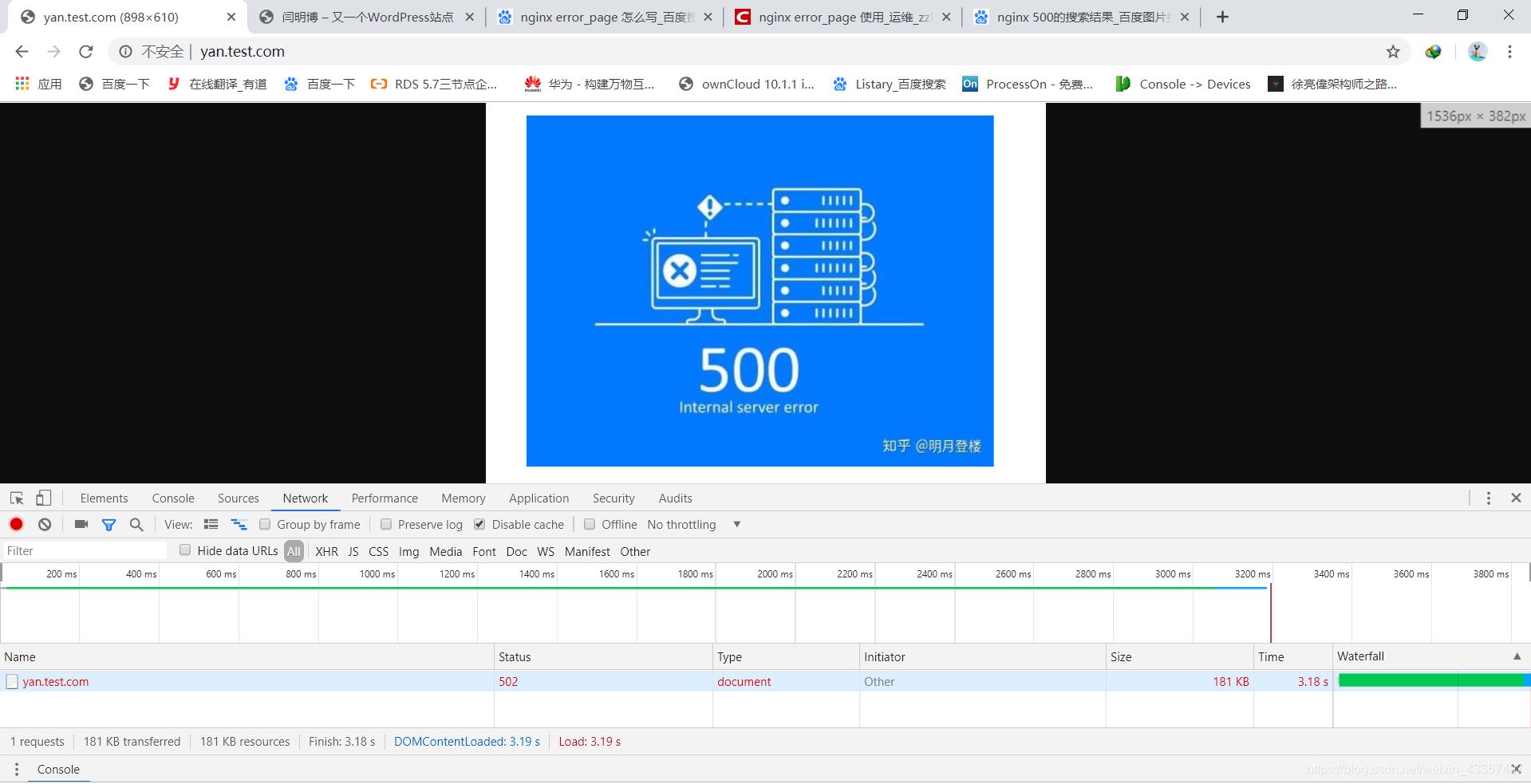Open the Chrome three-dot menu
The image size is (1531, 784).
point(1509,51)
